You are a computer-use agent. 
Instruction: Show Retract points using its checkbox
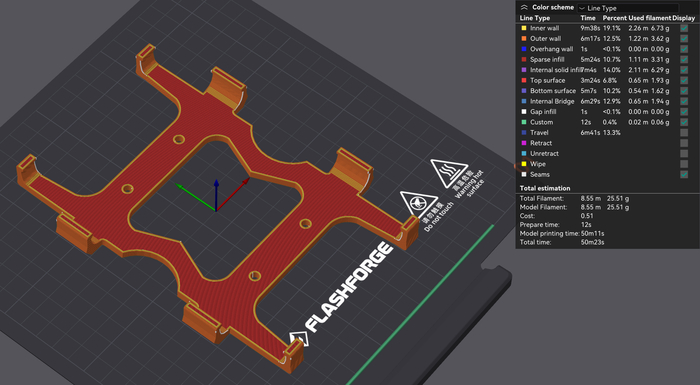point(684,143)
